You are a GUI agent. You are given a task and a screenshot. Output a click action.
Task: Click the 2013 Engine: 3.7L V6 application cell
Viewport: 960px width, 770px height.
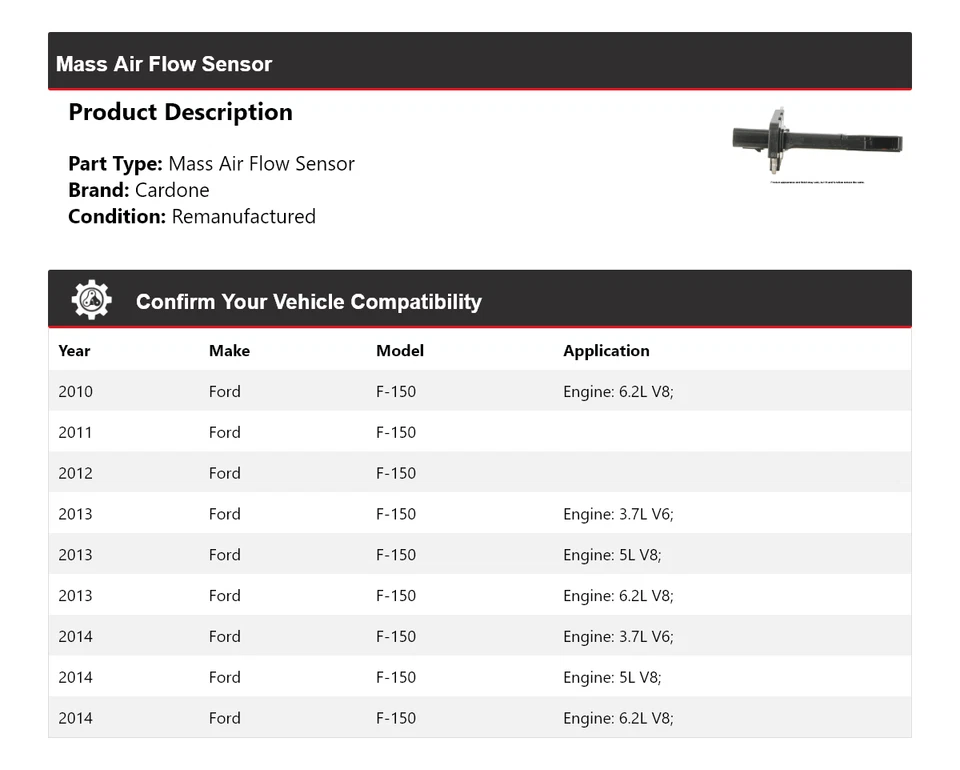pos(618,514)
